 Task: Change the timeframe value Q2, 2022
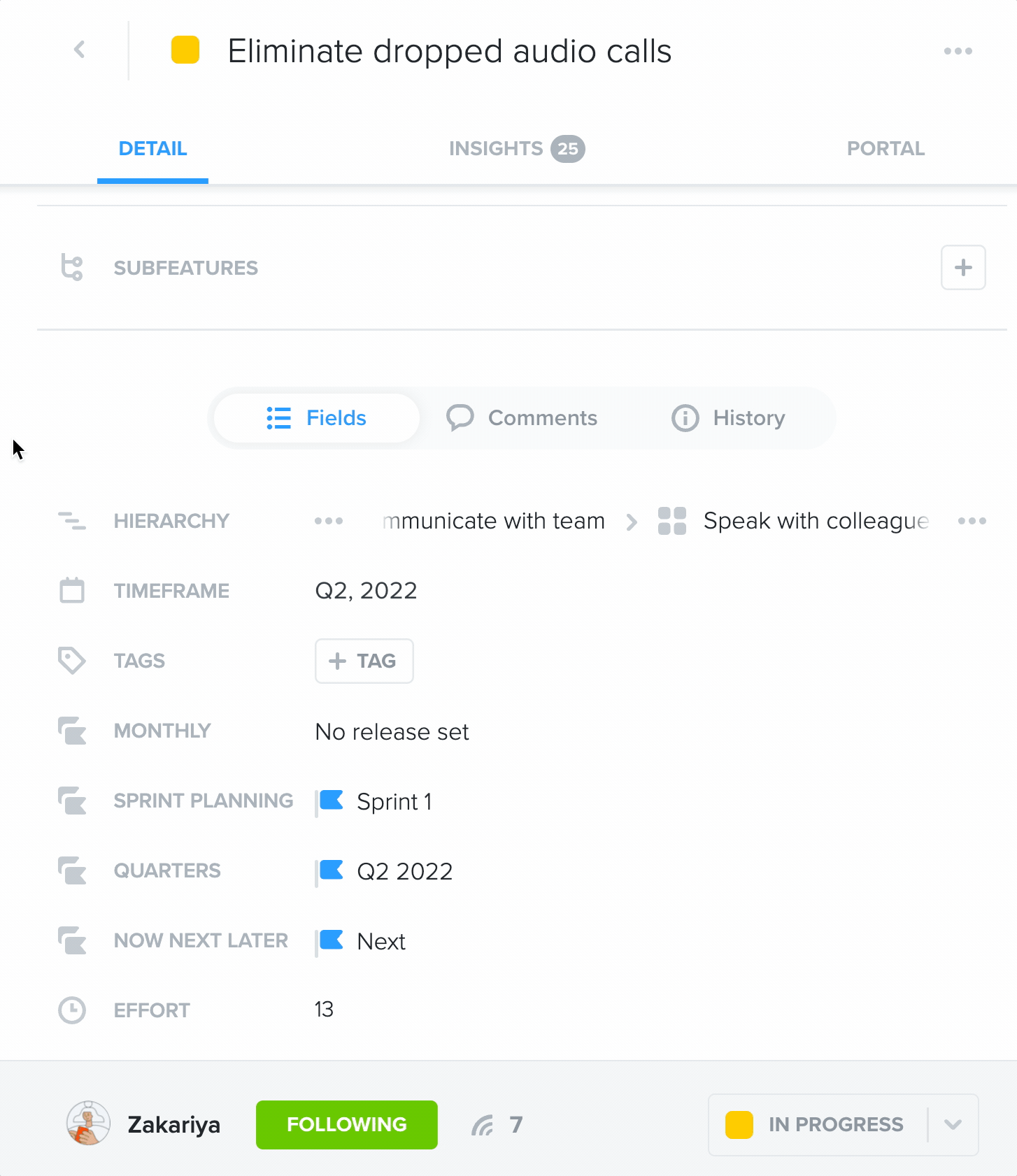367,591
